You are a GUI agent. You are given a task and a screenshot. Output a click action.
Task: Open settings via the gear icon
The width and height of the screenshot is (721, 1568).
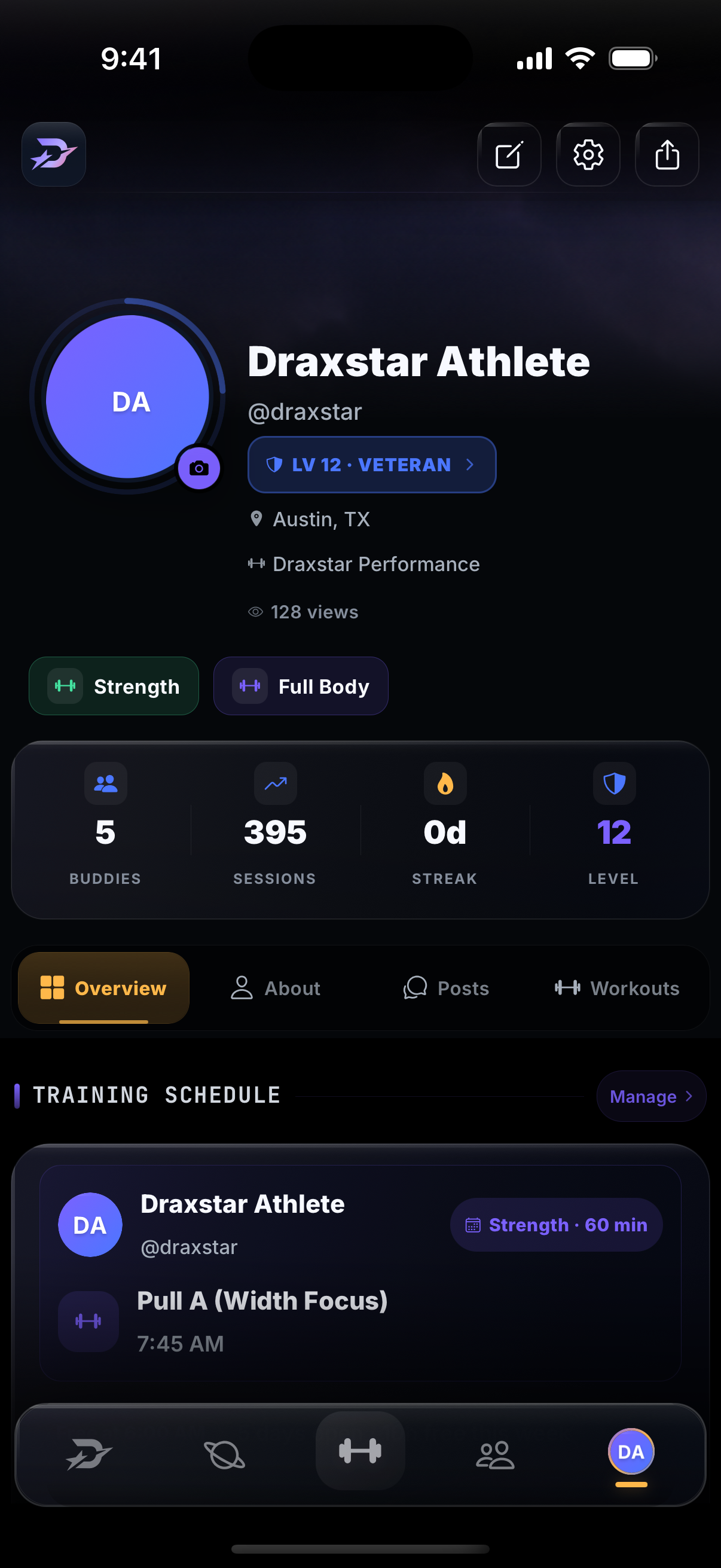click(588, 155)
